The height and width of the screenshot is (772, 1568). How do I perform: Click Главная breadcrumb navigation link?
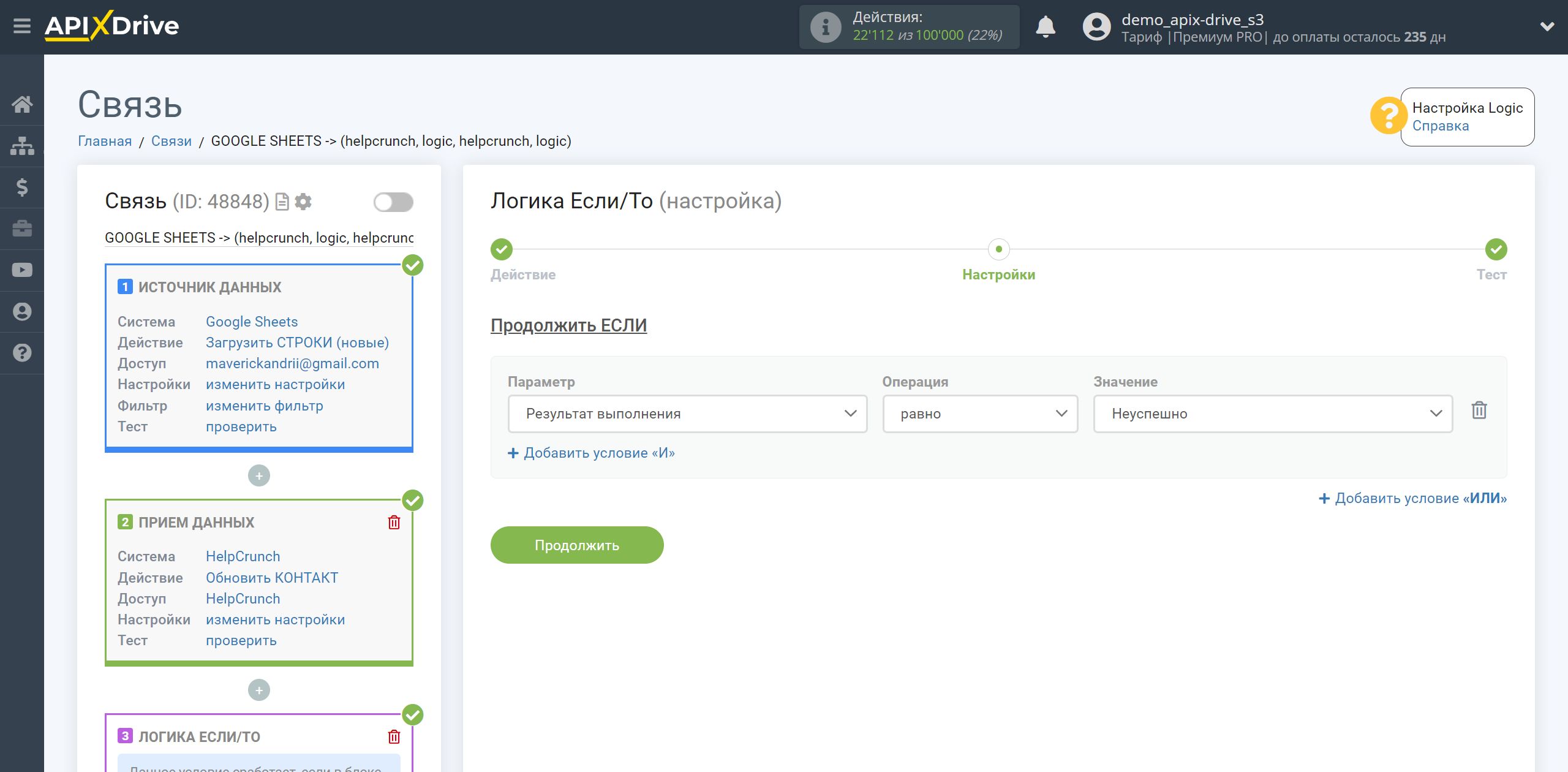(104, 140)
